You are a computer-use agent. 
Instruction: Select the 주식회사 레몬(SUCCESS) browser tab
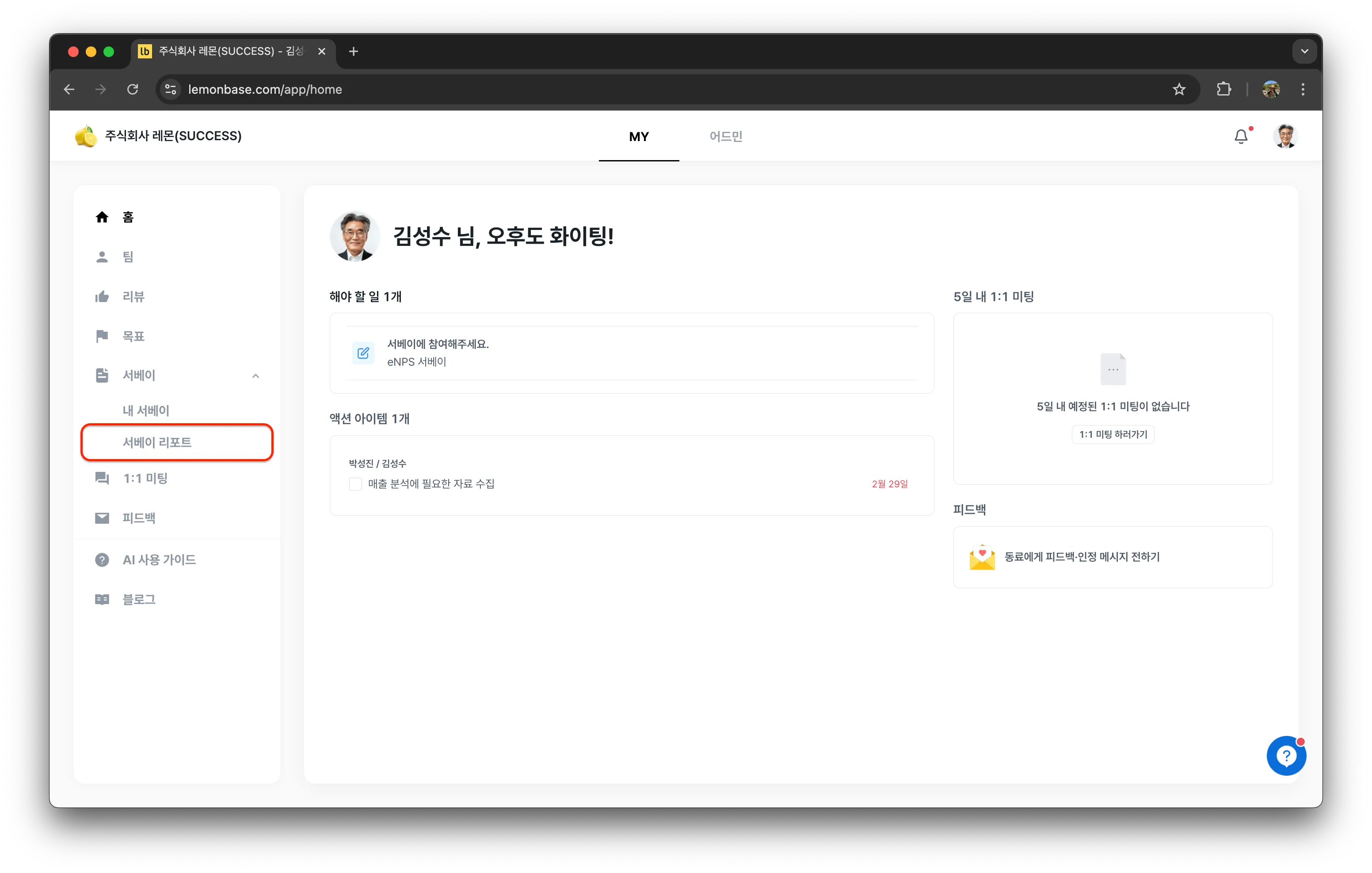coord(234,51)
